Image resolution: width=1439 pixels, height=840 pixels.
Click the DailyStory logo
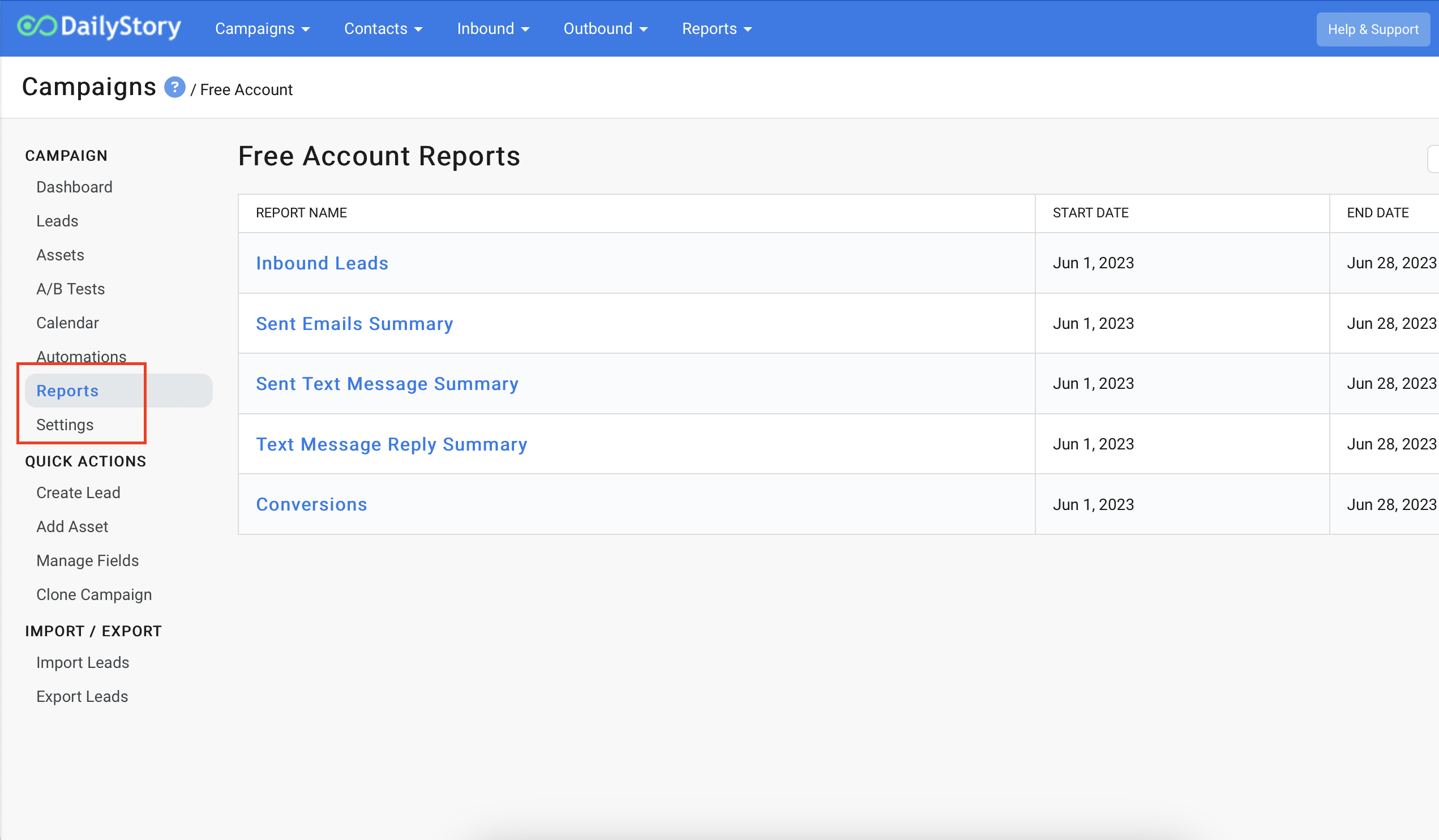99,27
